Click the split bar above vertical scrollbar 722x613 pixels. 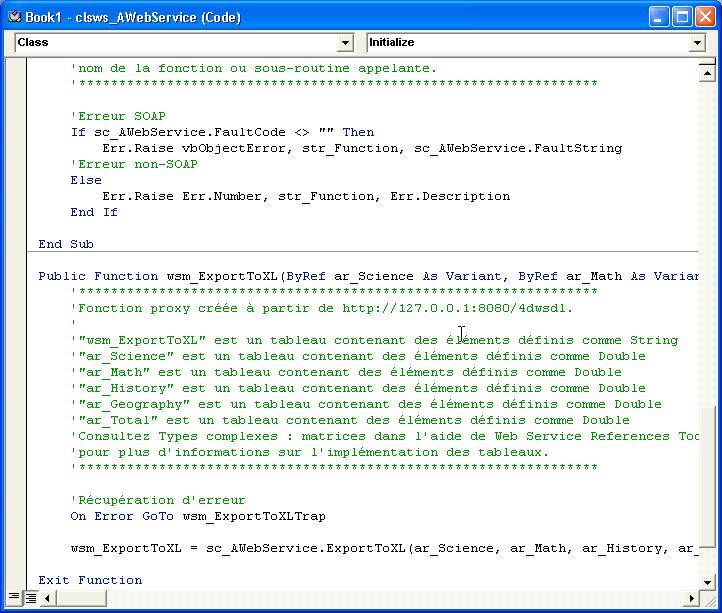[707, 61]
